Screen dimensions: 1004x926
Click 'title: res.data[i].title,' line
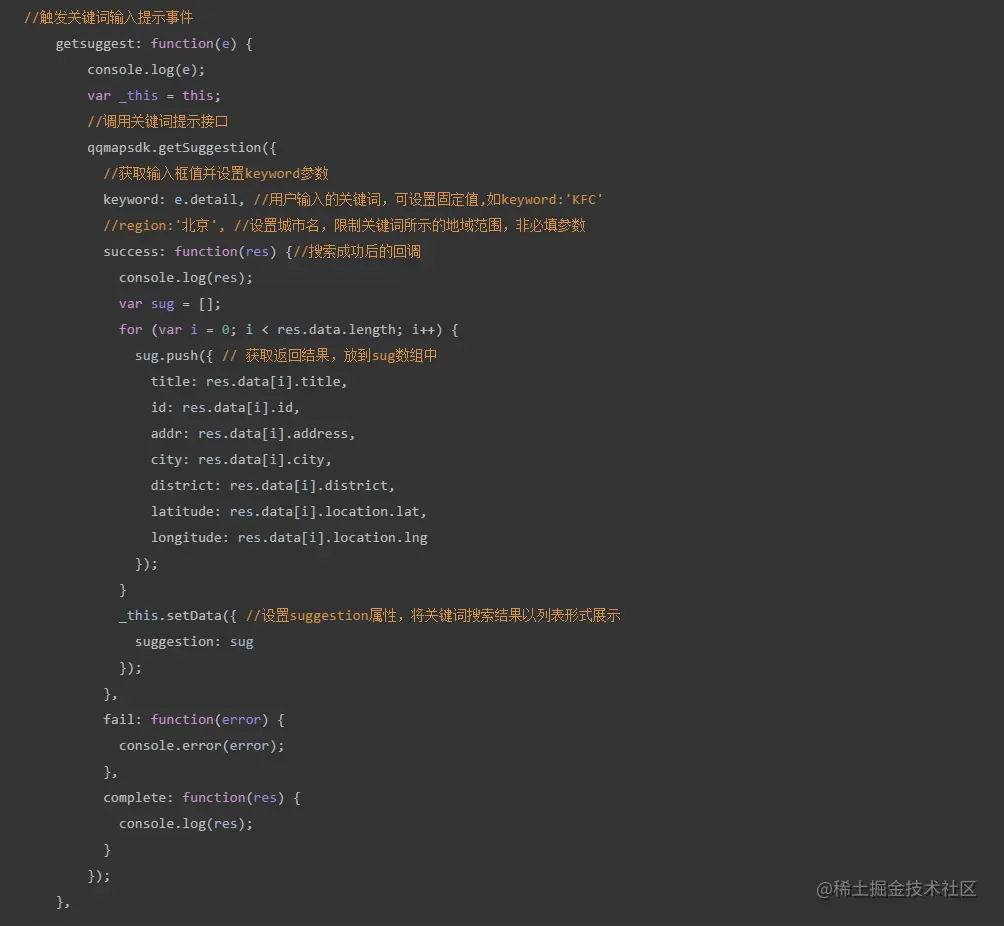pyautogui.click(x=249, y=382)
